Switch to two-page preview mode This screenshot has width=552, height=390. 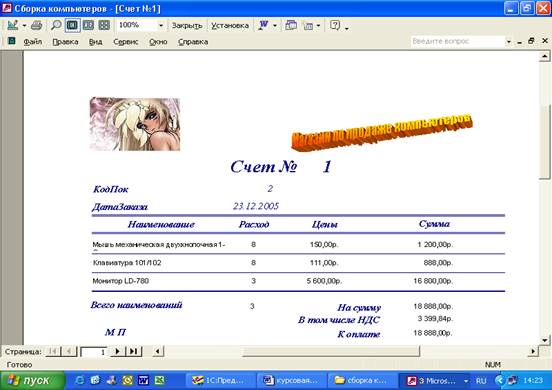pyautogui.click(x=88, y=25)
